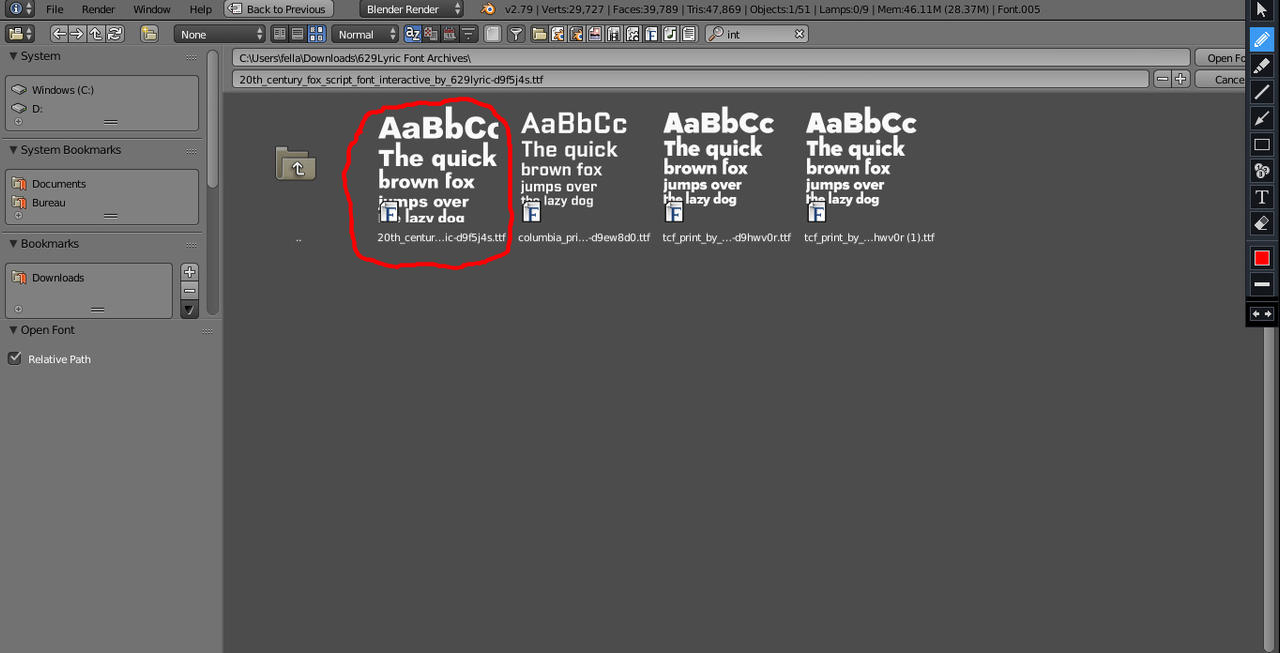Create a new directory
The height and width of the screenshot is (653, 1280).
point(149,34)
